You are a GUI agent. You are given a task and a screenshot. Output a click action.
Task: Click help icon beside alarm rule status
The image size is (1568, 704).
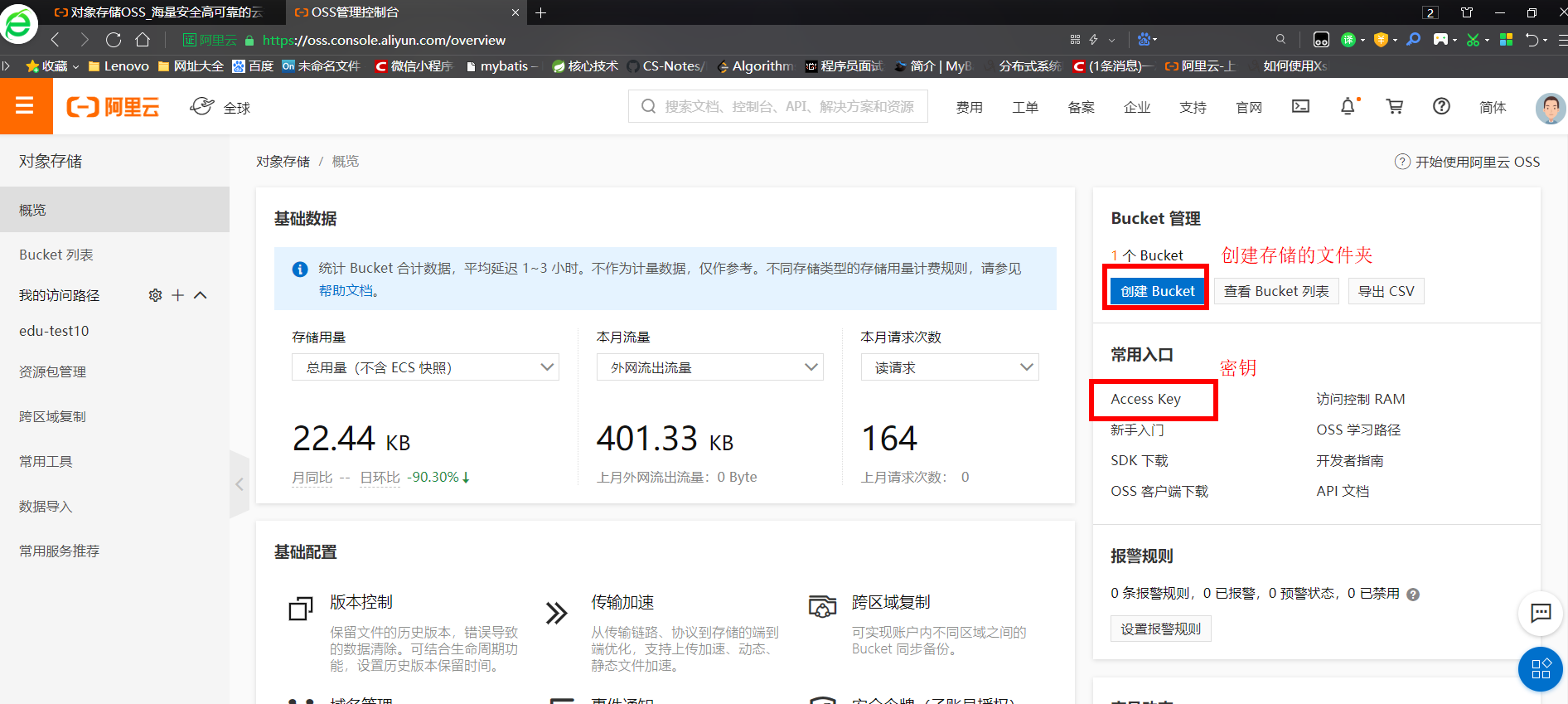pos(1413,594)
